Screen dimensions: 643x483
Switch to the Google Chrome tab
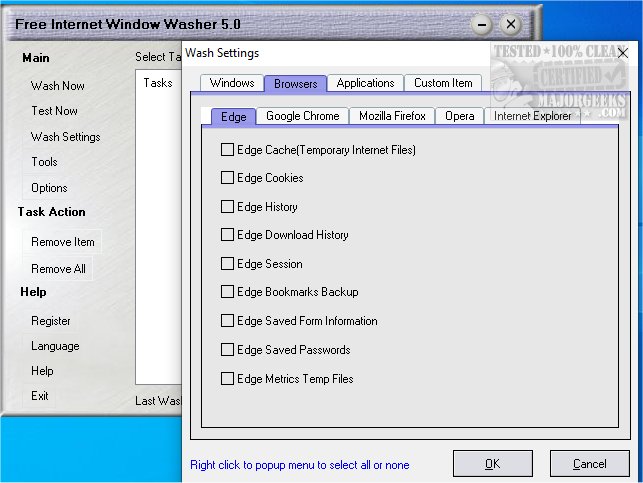tap(303, 116)
